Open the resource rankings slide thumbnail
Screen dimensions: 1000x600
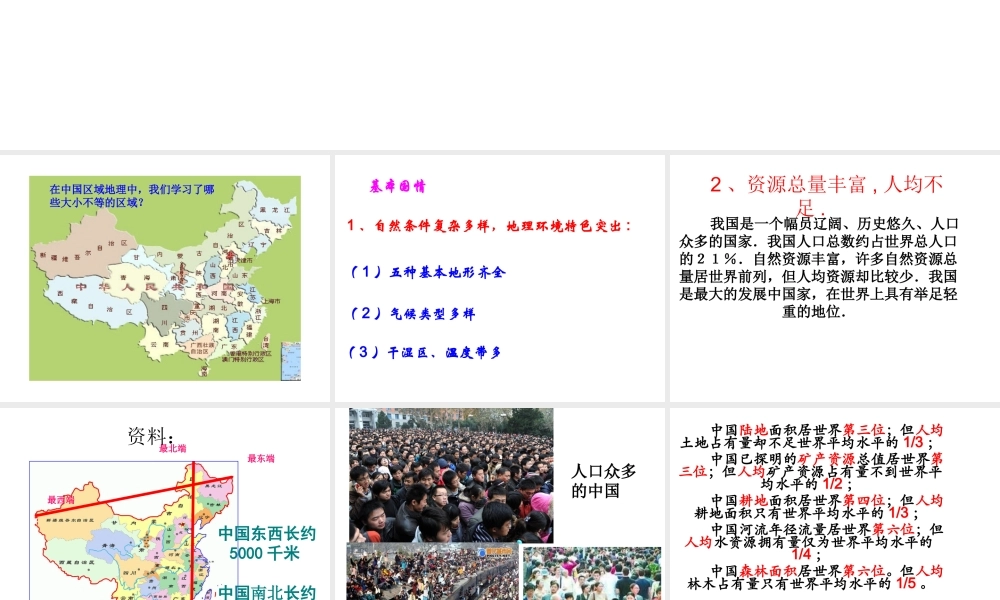[x=835, y=504]
